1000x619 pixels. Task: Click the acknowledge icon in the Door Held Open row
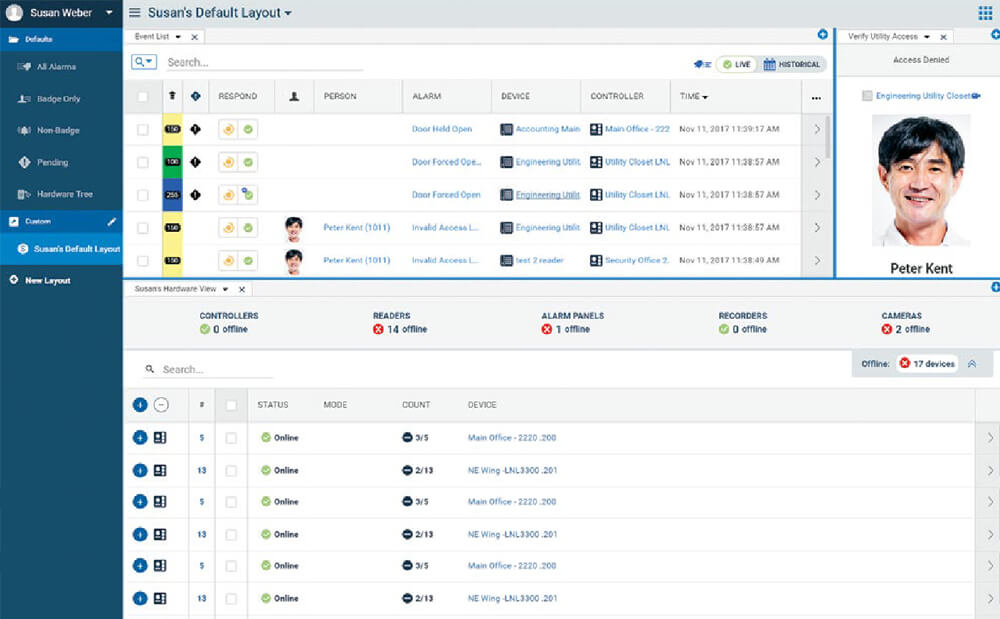click(247, 129)
